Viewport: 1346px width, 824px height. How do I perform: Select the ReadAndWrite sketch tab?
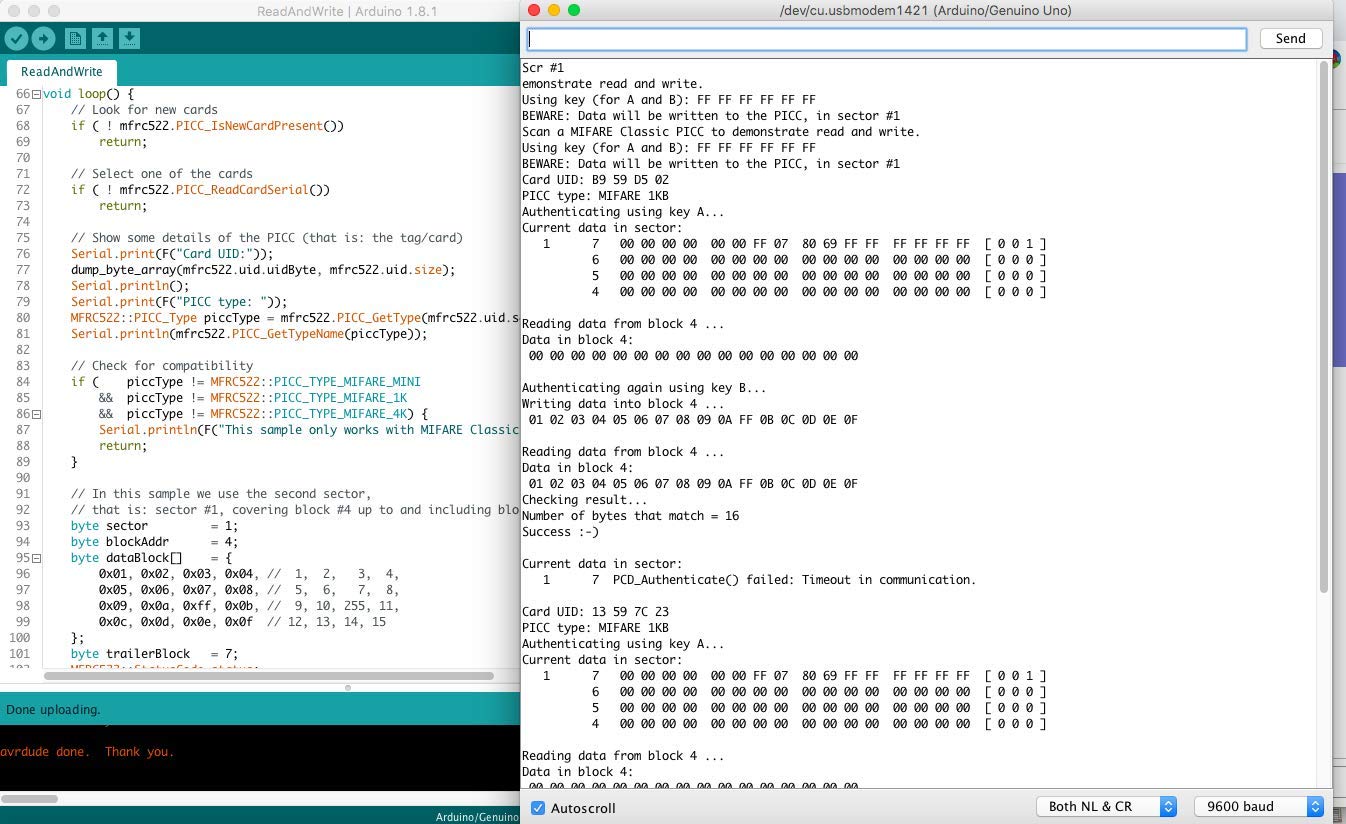click(61, 72)
